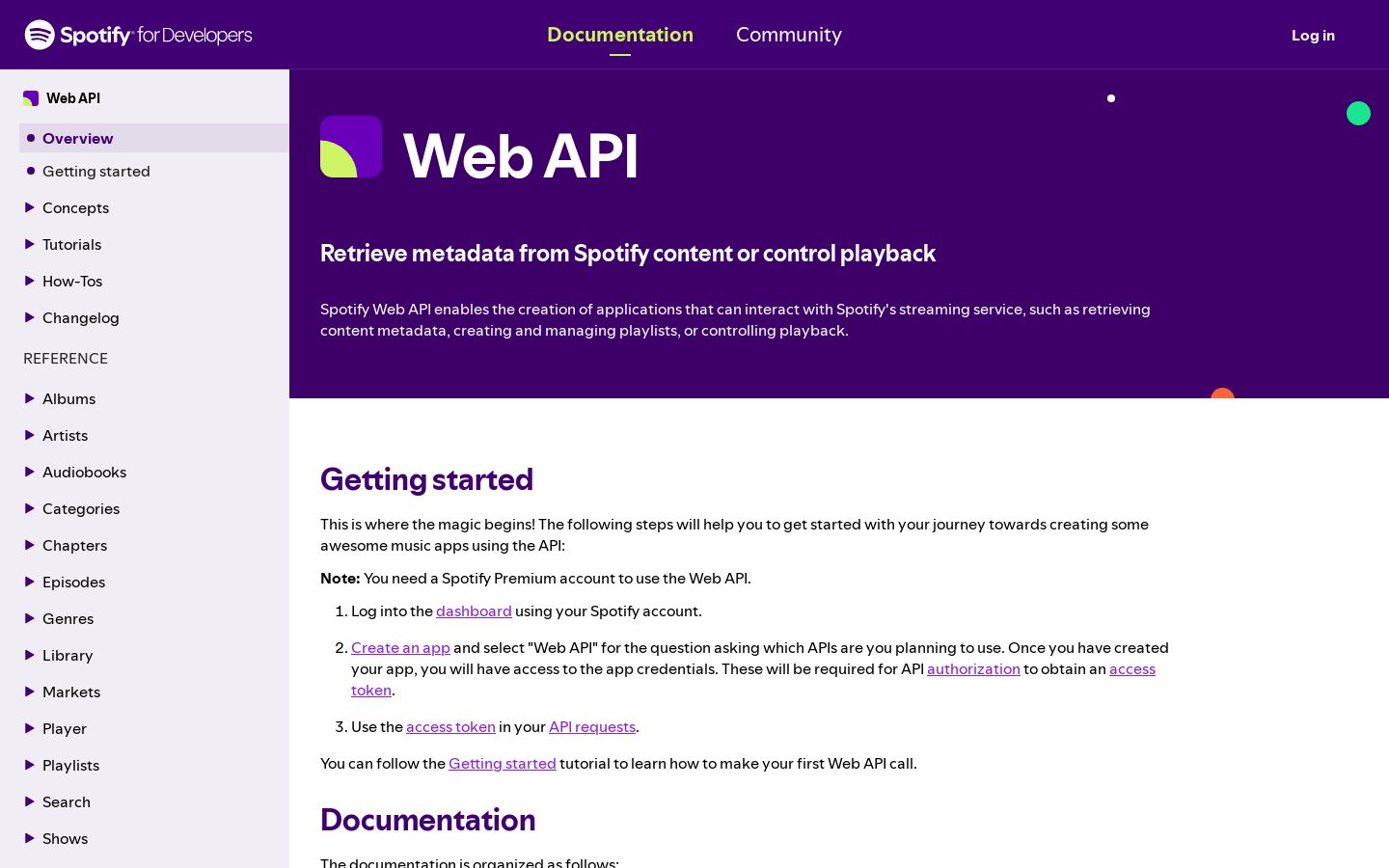The width and height of the screenshot is (1389, 868).
Task: Select Overview in the sidebar
Action: tap(154, 138)
